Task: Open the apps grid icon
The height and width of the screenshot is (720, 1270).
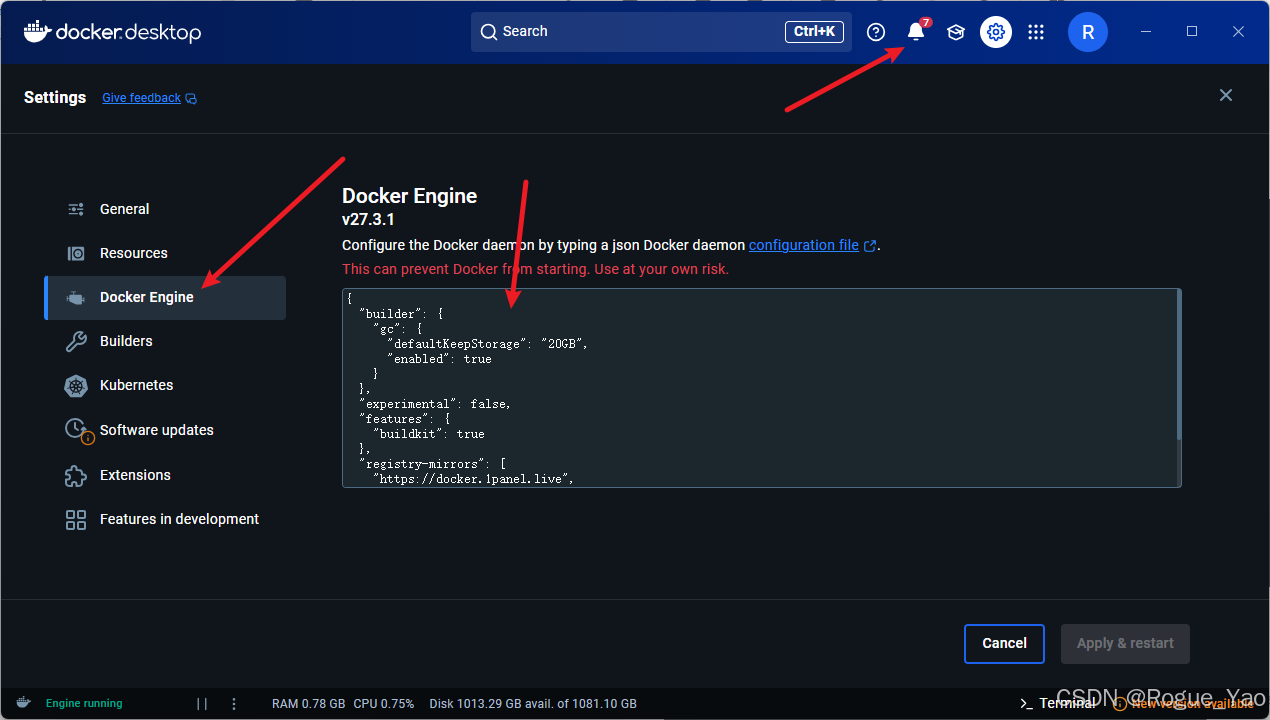Action: coord(1036,32)
